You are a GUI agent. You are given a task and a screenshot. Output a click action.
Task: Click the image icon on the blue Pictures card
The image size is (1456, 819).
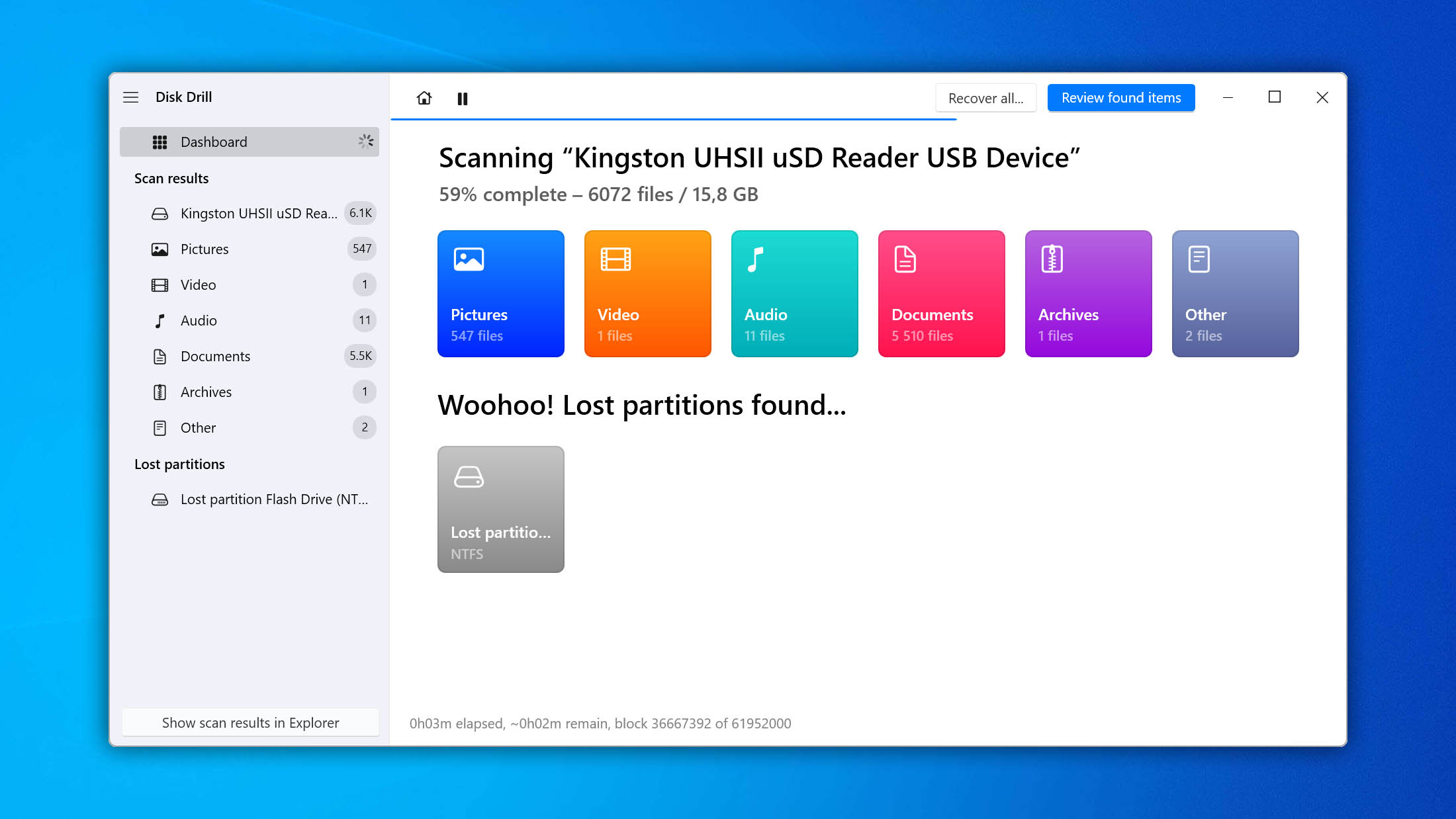pos(469,259)
